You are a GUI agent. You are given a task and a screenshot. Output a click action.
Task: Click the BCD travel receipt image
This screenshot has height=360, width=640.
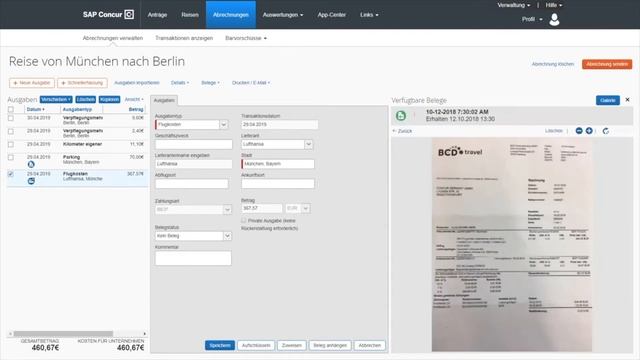point(512,244)
